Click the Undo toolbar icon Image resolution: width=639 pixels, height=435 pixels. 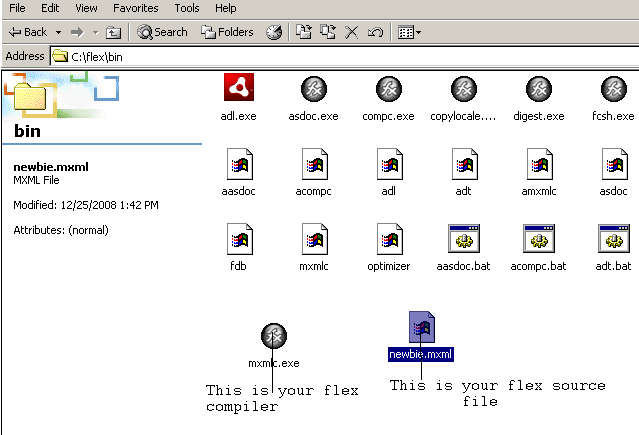coord(375,32)
